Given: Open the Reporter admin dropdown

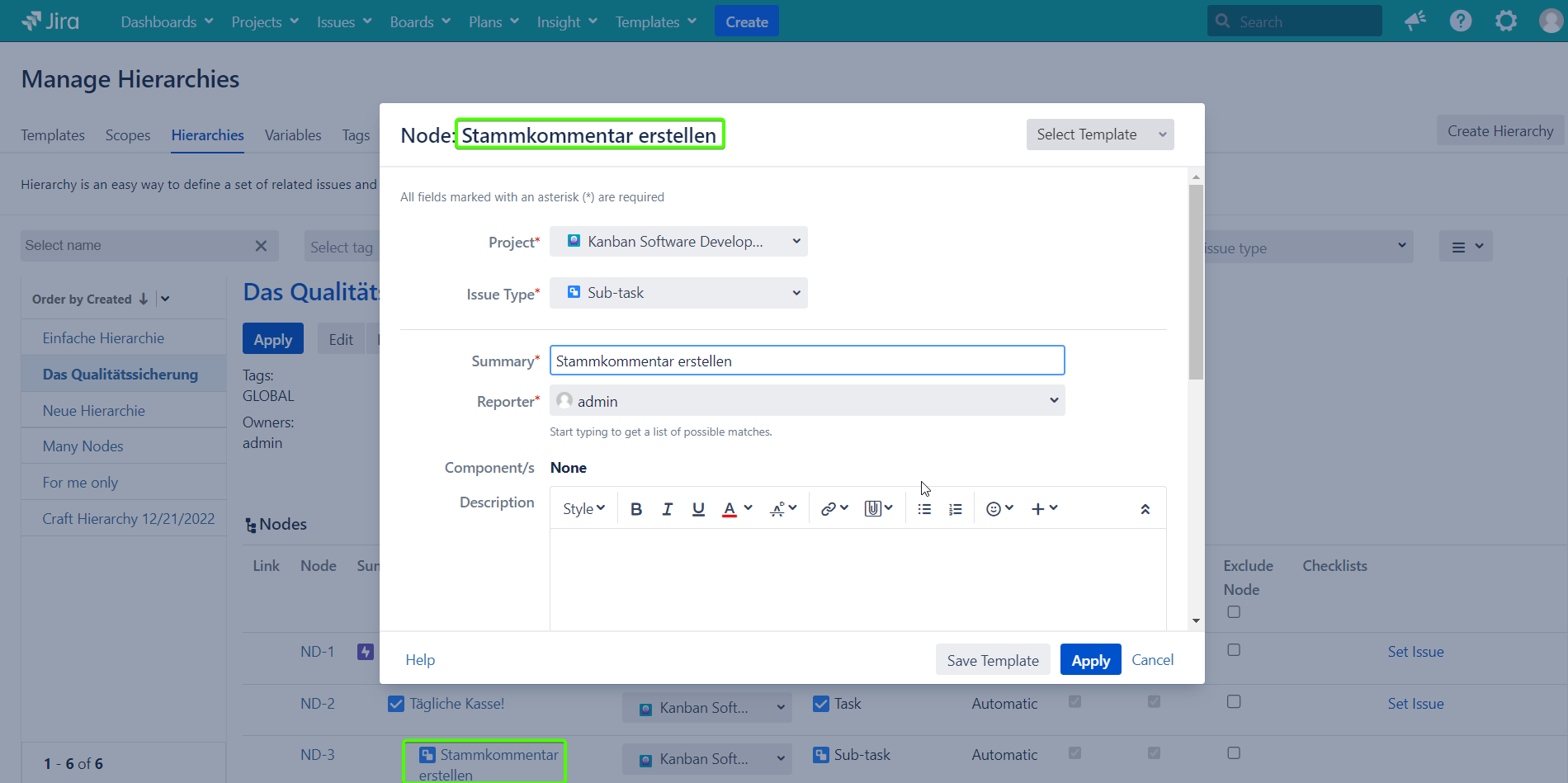Looking at the screenshot, I should coord(806,401).
